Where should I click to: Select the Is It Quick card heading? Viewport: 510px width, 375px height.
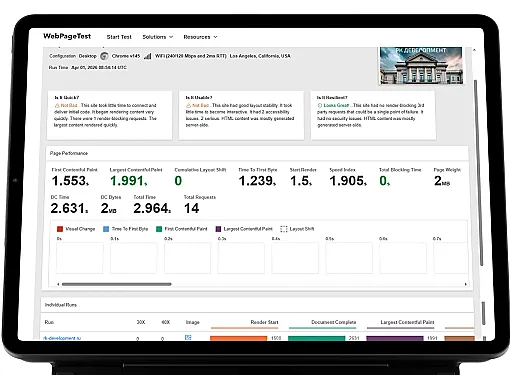coord(67,97)
